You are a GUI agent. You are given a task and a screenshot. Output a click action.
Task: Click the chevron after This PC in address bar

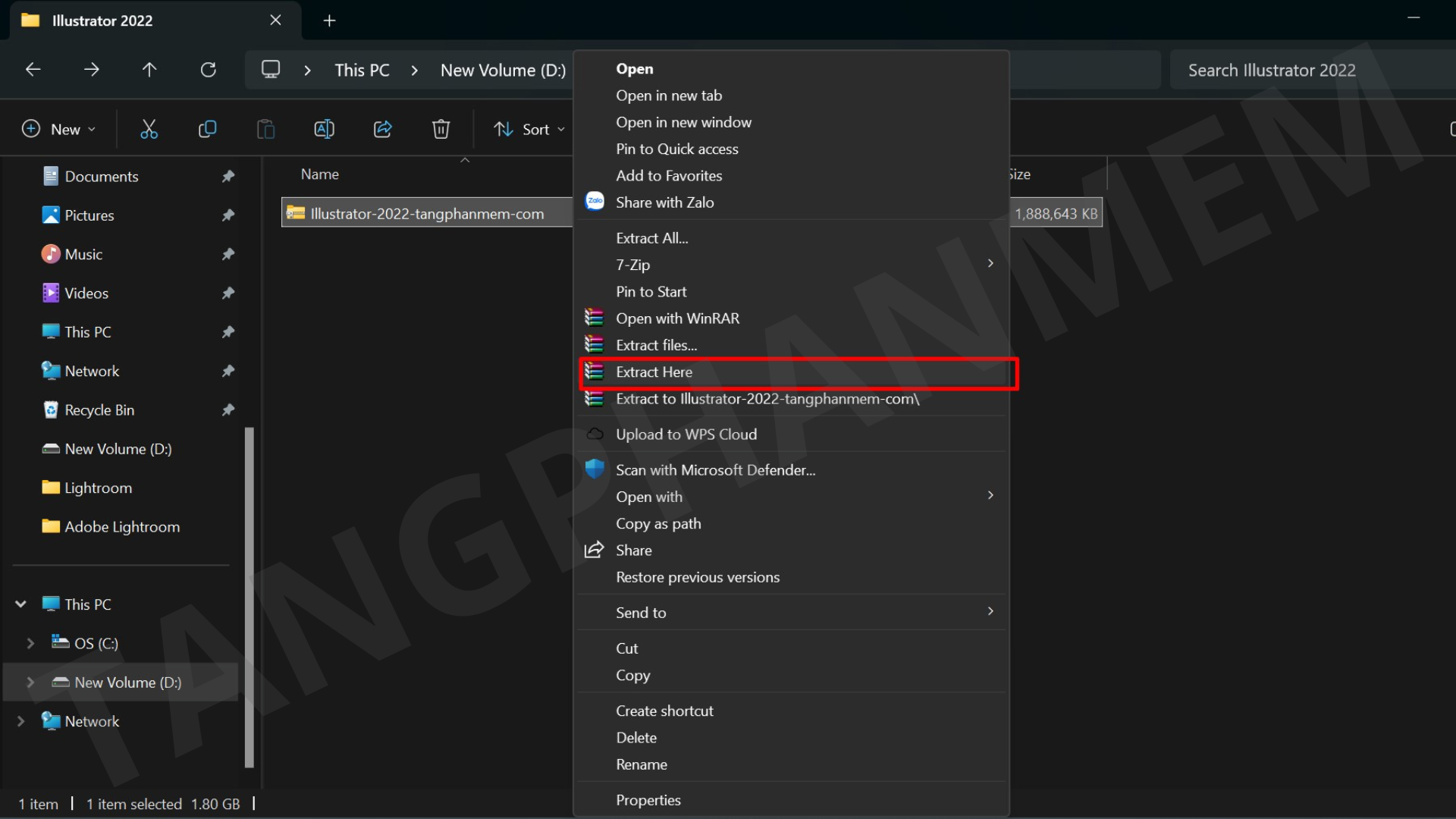pos(414,71)
